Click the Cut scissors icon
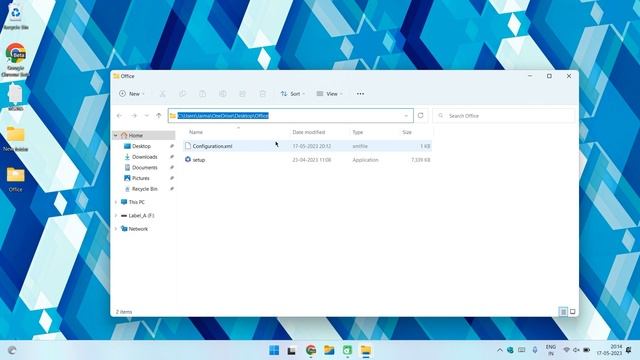Screen dimensions: 640x360 (x=162, y=94)
